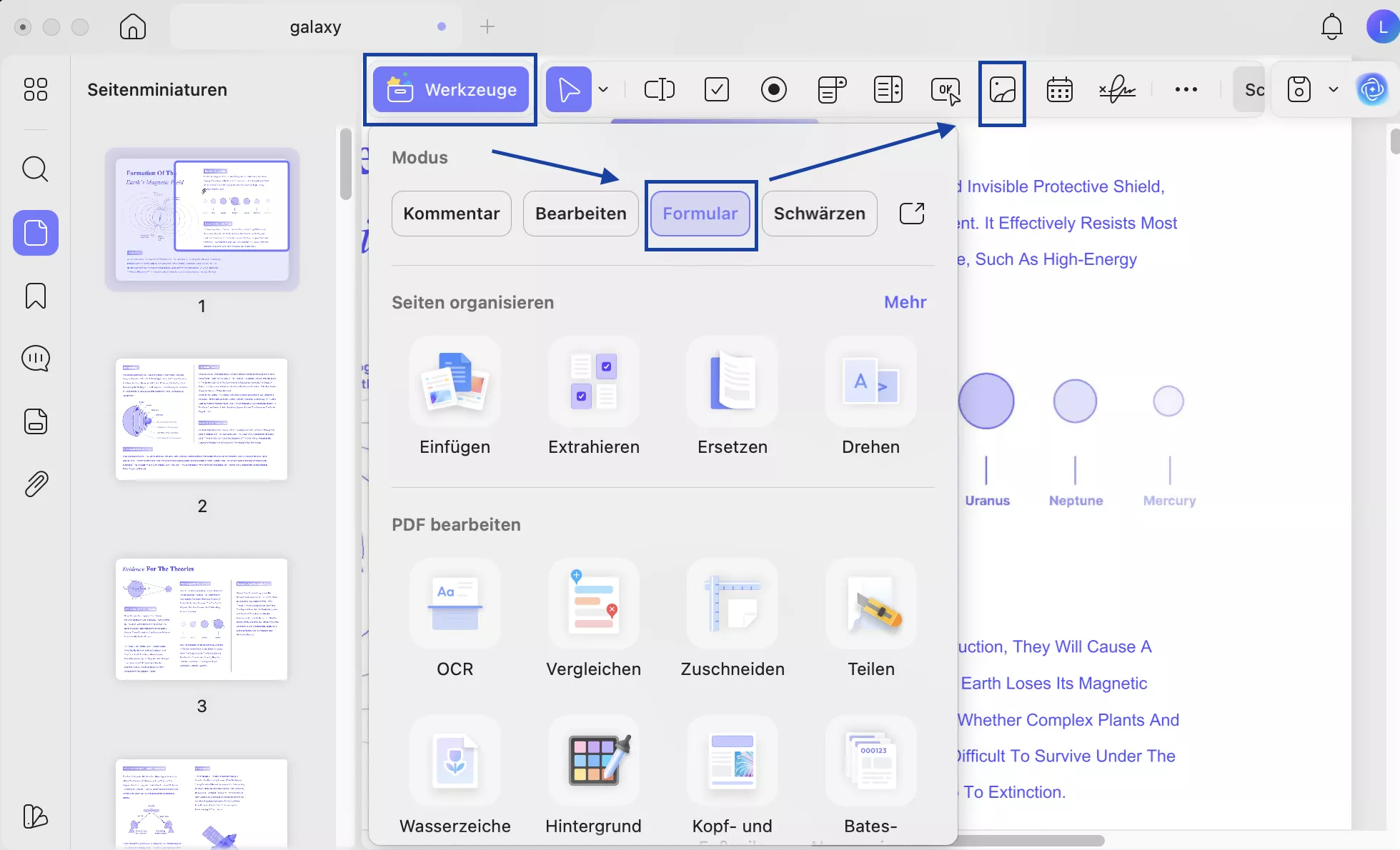Open the signature field tool
This screenshot has height=850, width=1400.
pyautogui.click(x=1117, y=90)
